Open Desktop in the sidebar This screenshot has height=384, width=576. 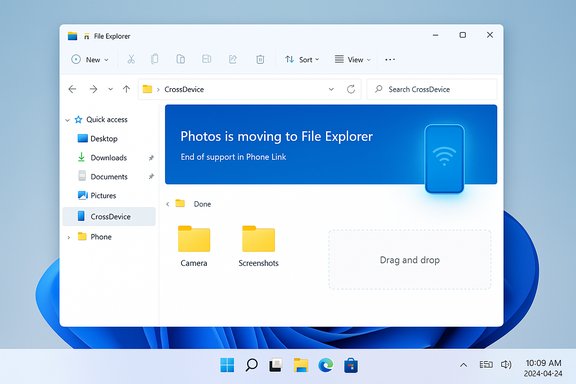(98, 139)
